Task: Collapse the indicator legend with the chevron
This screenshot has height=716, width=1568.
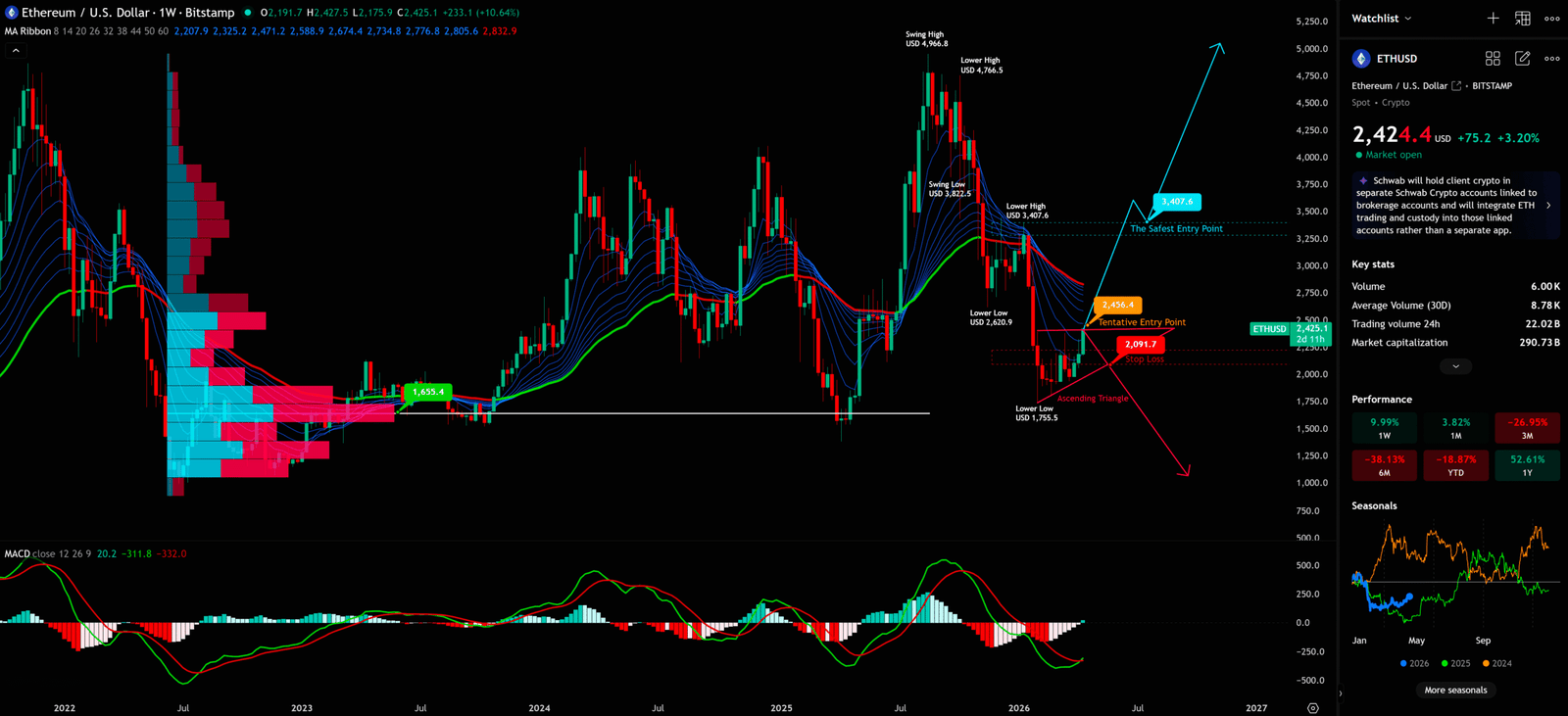Action: pyautogui.click(x=16, y=50)
